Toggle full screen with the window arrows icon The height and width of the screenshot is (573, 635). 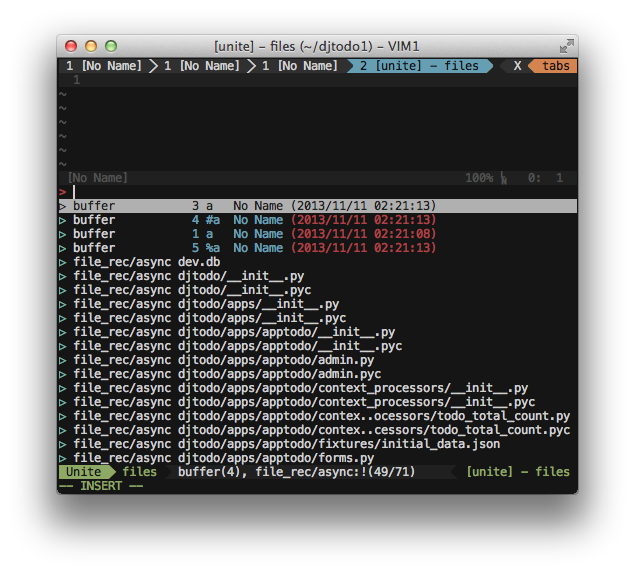coord(567,46)
